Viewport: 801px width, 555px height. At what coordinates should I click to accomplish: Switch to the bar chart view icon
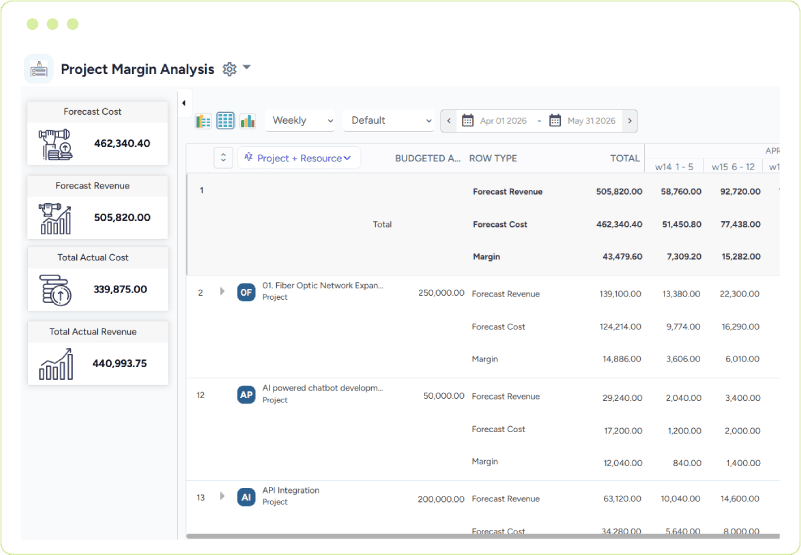click(x=248, y=121)
